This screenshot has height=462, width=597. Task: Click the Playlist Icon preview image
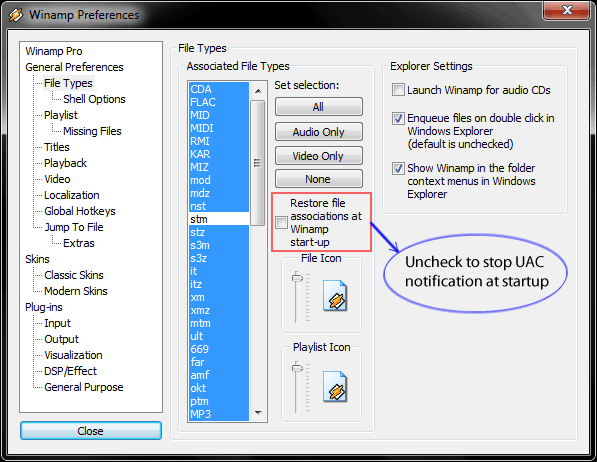click(335, 387)
